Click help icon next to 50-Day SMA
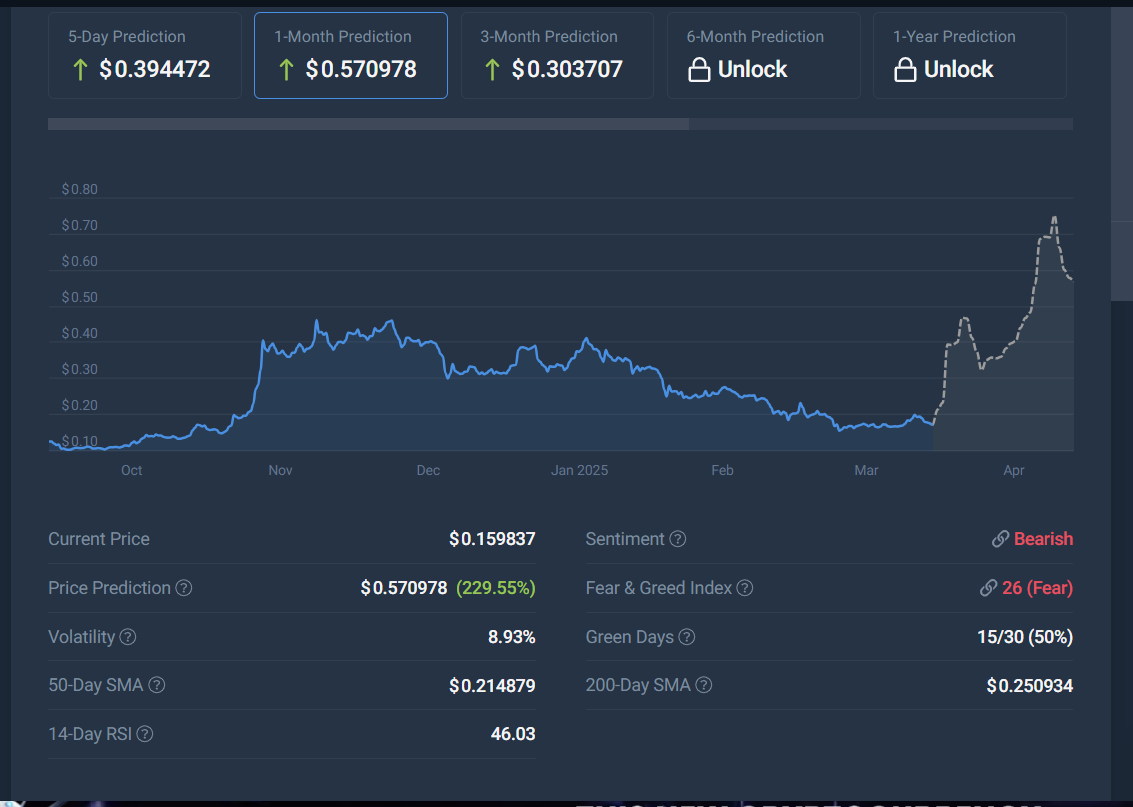The width and height of the screenshot is (1133, 807). [157, 686]
